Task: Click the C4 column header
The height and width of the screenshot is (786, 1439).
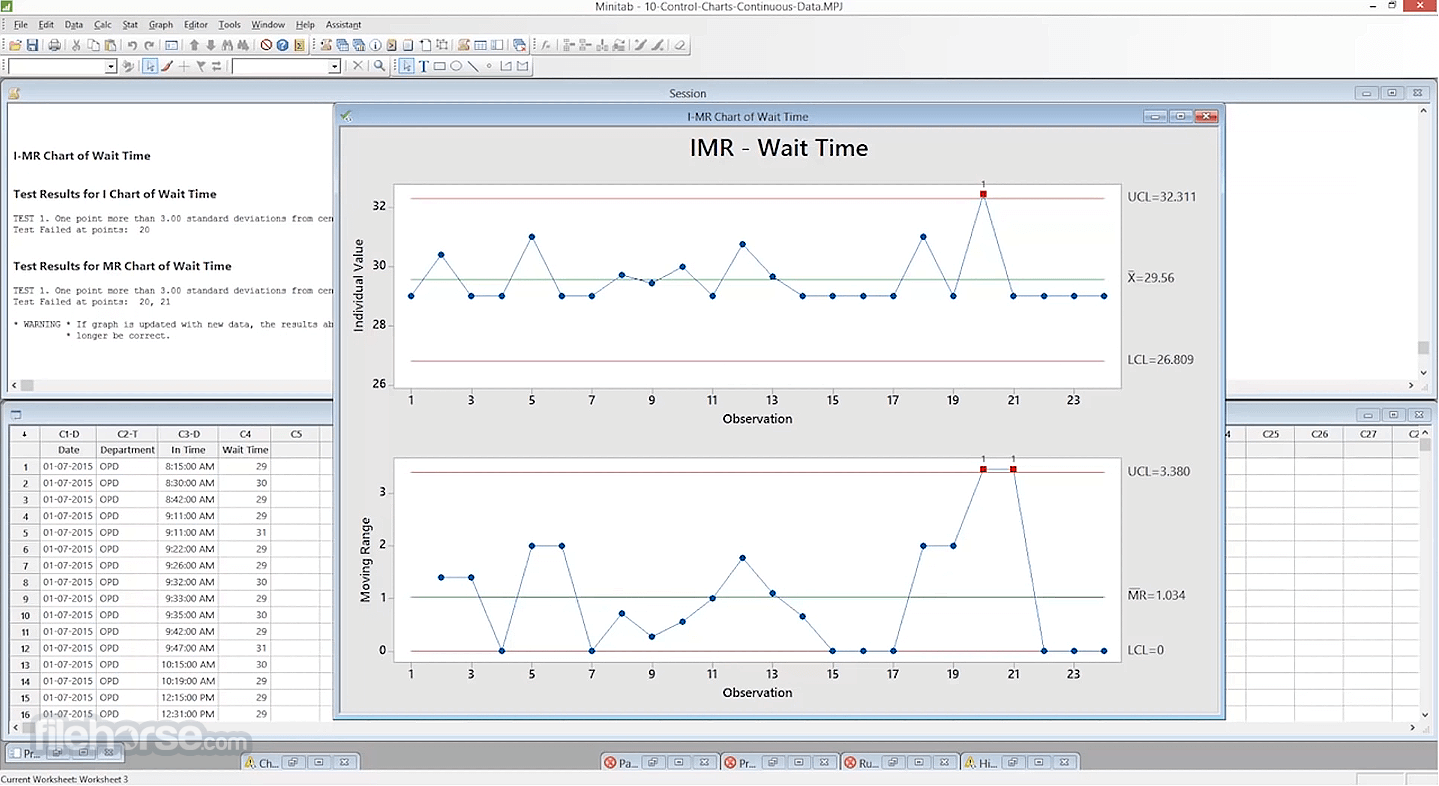Action: pos(245,434)
